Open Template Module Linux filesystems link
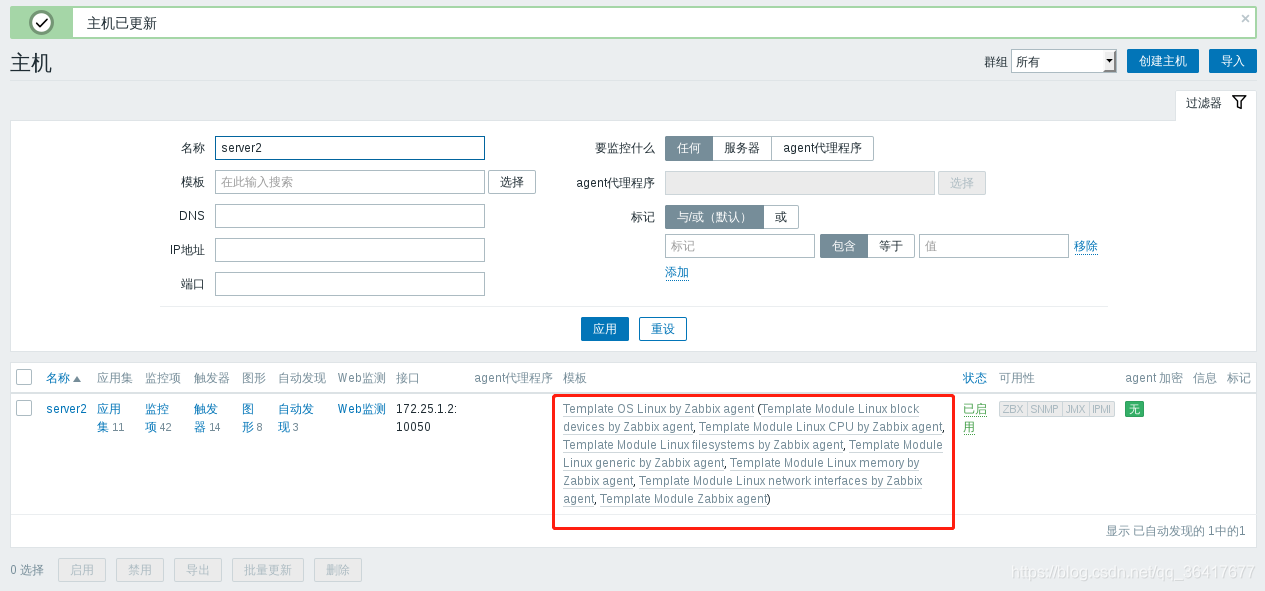1265x591 pixels. click(703, 445)
